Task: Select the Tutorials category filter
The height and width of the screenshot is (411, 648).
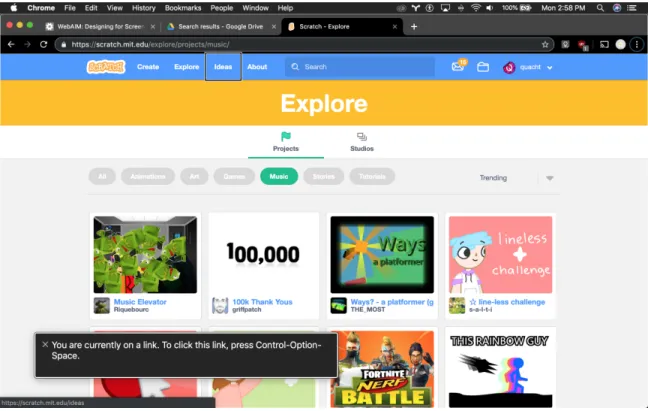Action: pyautogui.click(x=372, y=176)
